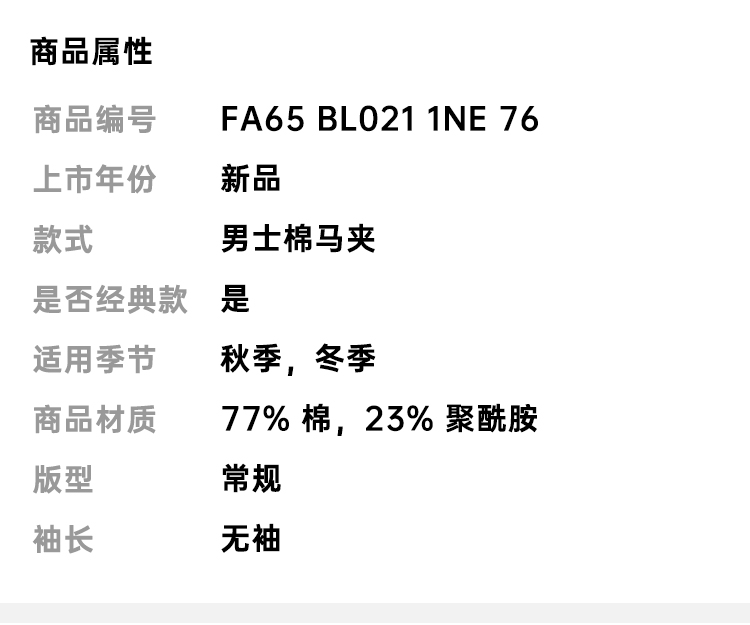
Task: Click the 男士棉马夹 style value
Action: 298,240
